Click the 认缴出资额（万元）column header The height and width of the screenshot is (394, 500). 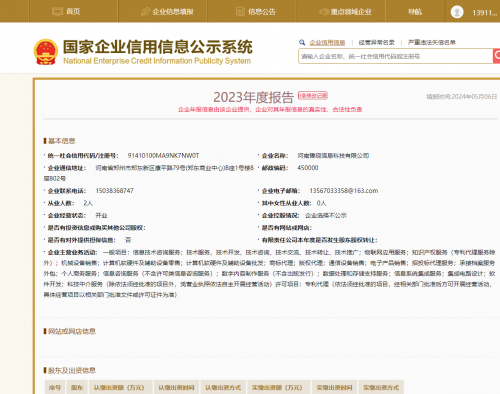click(x=119, y=387)
